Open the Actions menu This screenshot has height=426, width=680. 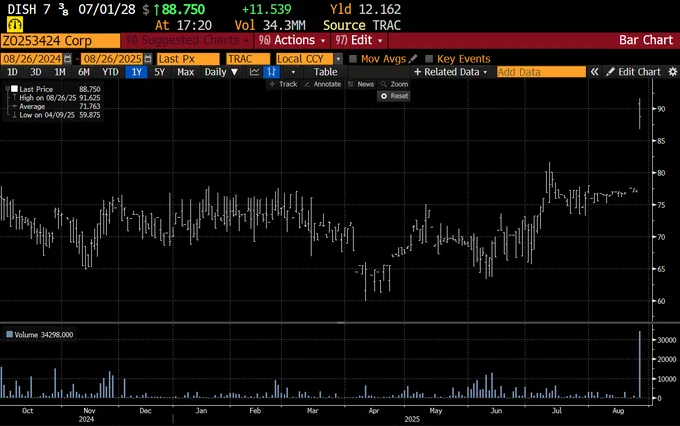pyautogui.click(x=292, y=40)
